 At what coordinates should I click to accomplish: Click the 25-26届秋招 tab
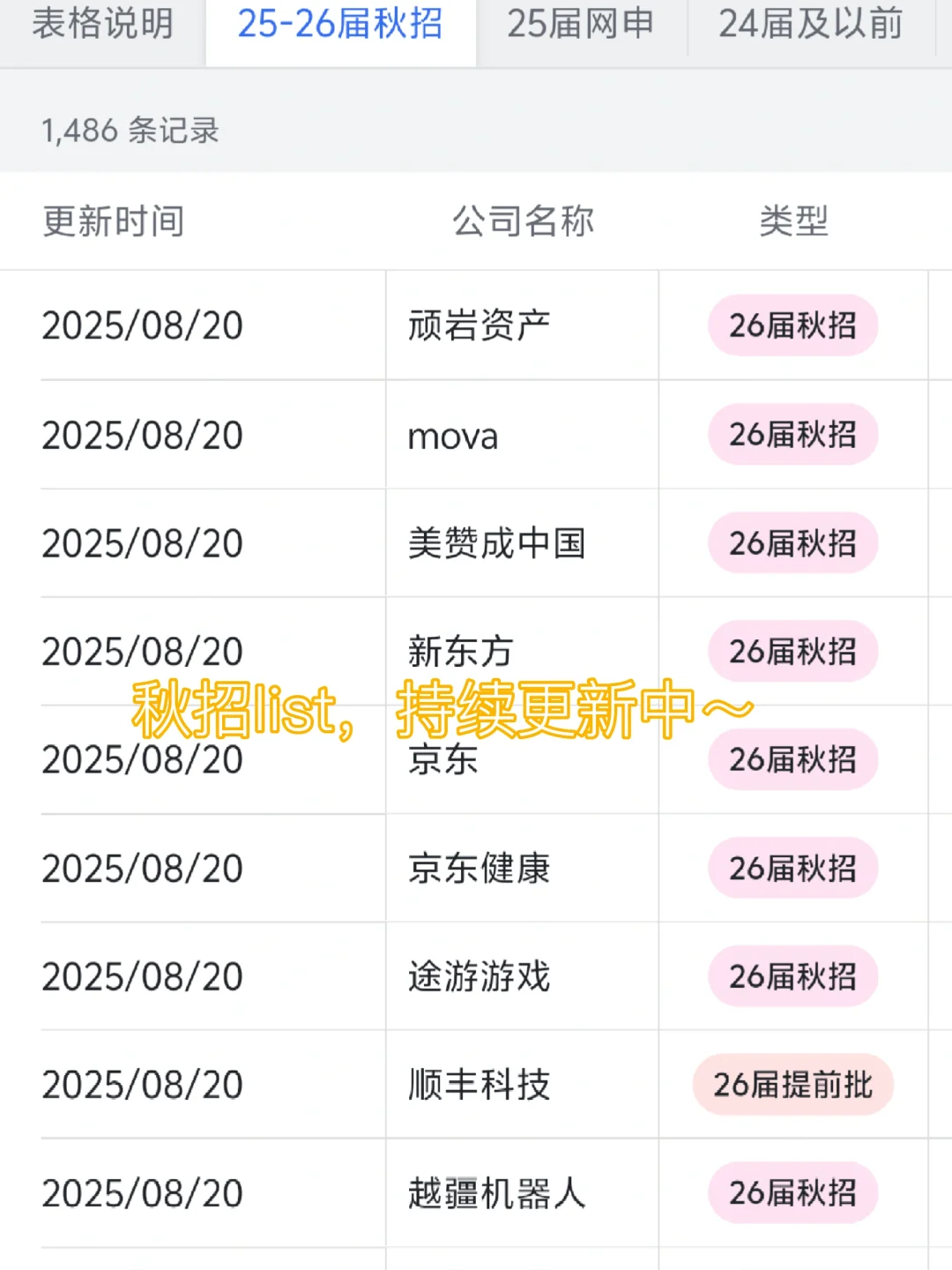(x=340, y=25)
